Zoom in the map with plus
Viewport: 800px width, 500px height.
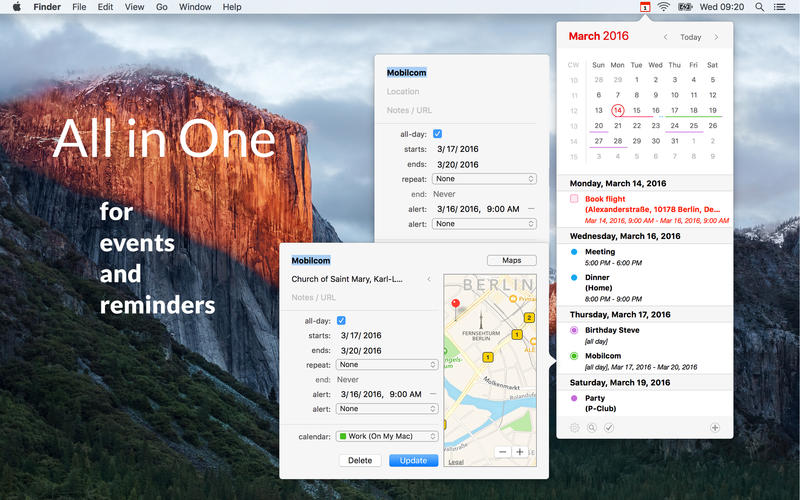tap(519, 452)
